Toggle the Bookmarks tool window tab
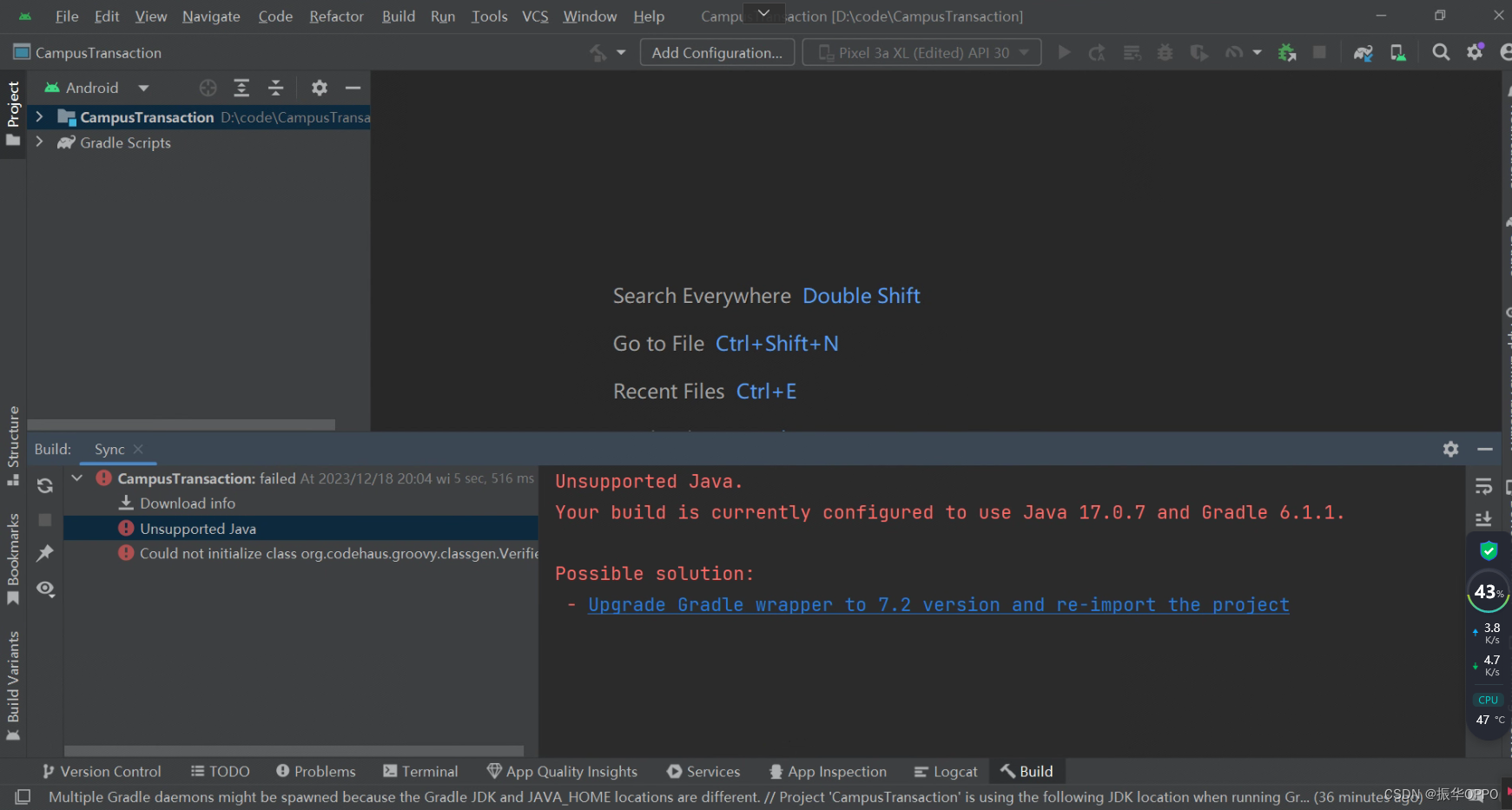 tap(13, 558)
